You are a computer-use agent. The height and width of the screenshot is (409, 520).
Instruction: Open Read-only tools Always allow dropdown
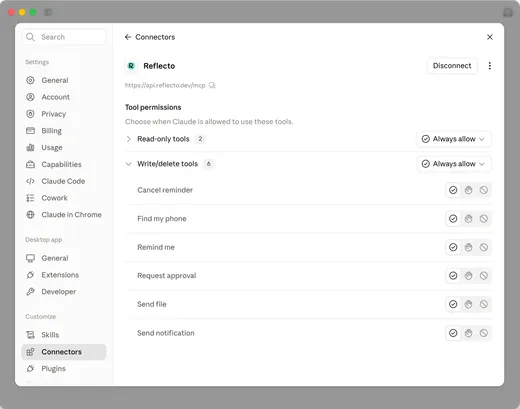pyautogui.click(x=454, y=139)
